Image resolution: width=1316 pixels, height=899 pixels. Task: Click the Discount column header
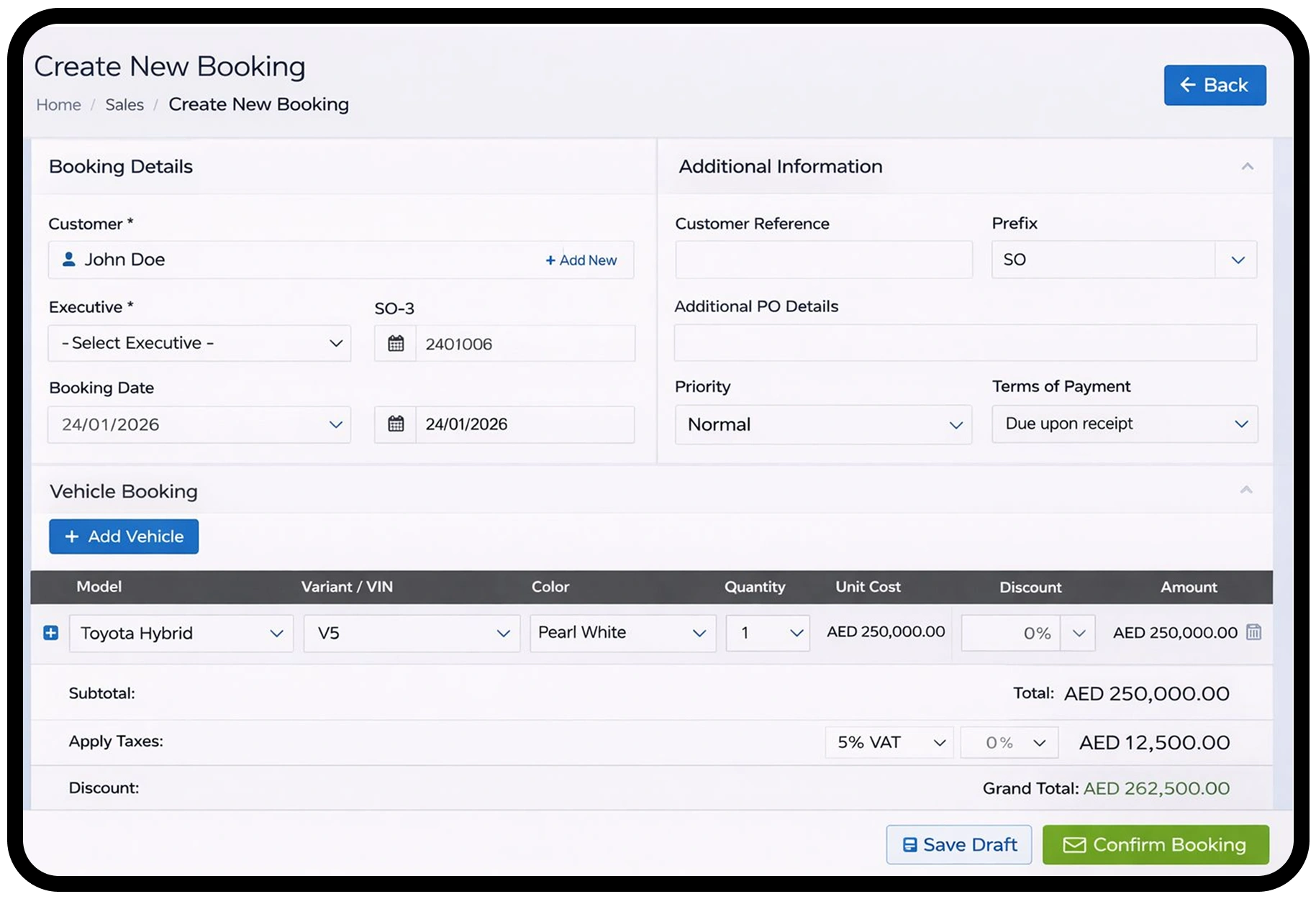(1030, 587)
